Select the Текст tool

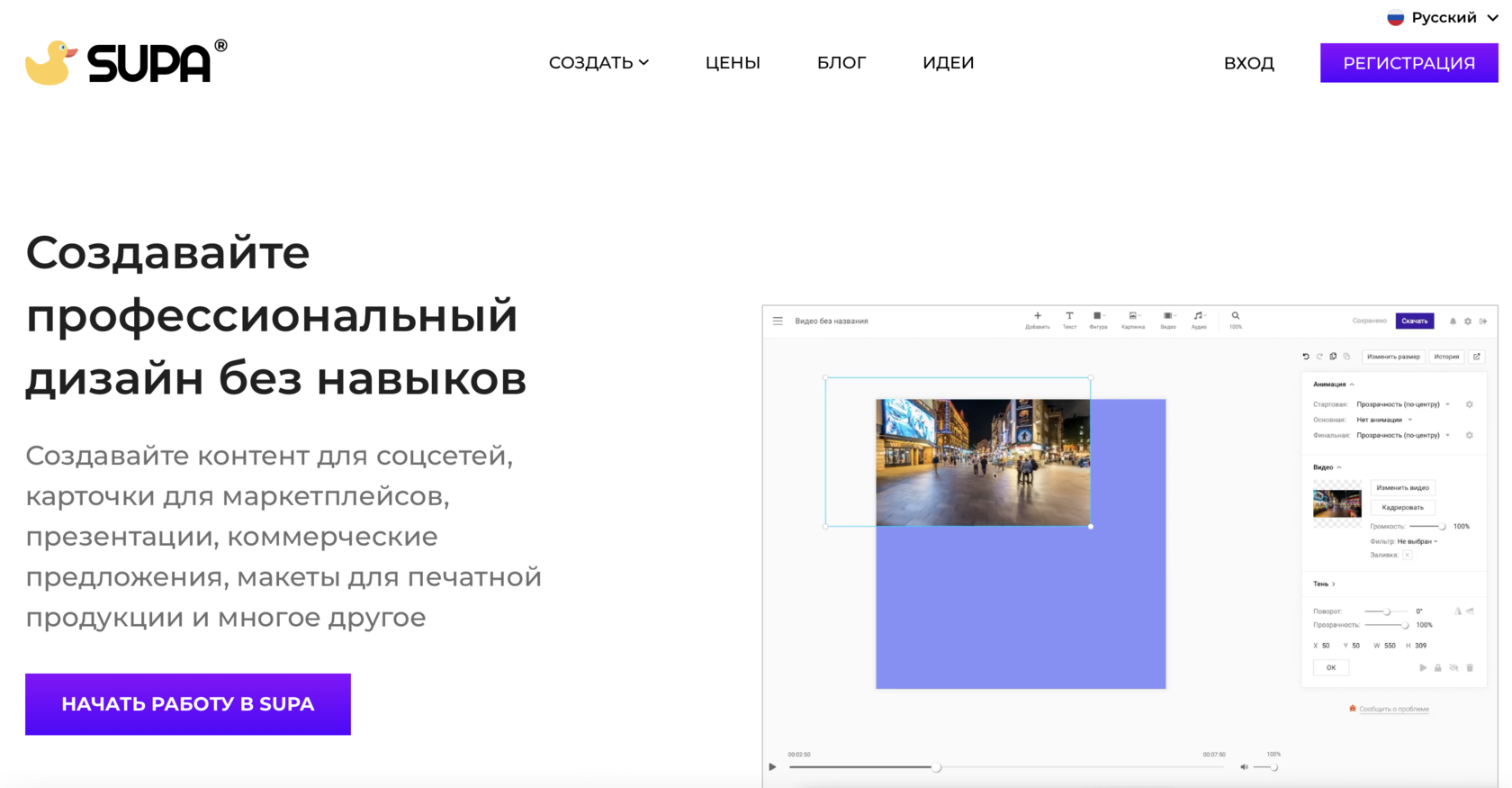(x=1069, y=320)
